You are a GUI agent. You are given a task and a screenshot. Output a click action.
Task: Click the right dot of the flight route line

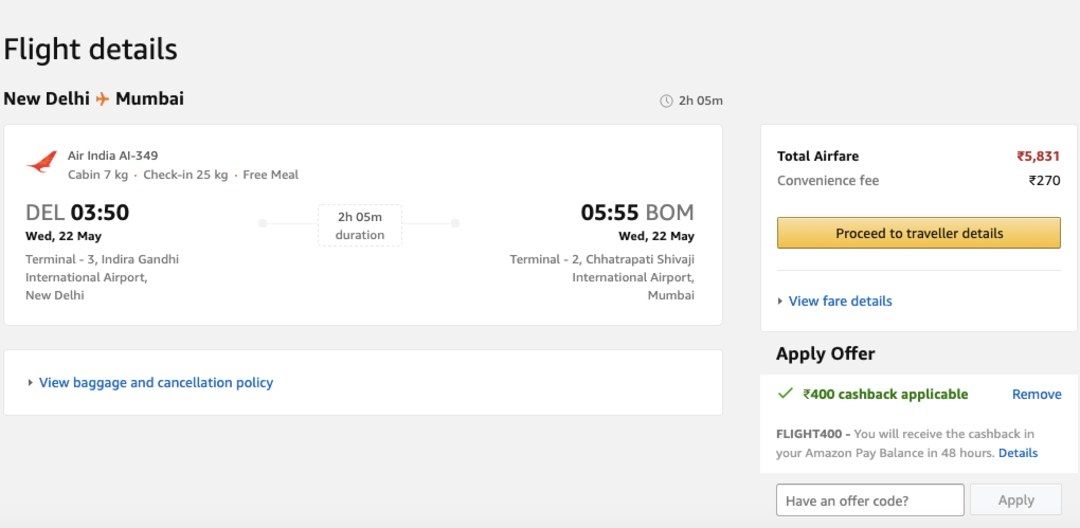[455, 223]
